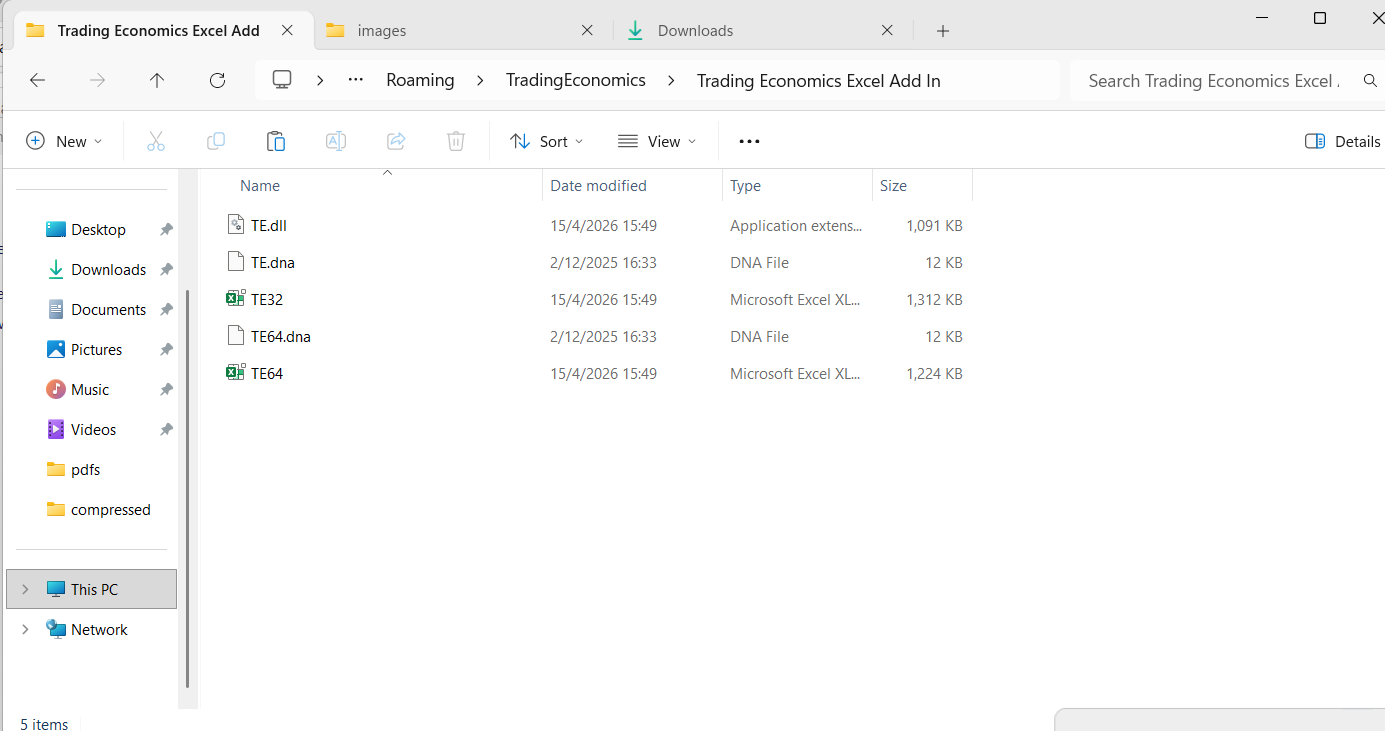Open the Sort dropdown menu

point(546,141)
